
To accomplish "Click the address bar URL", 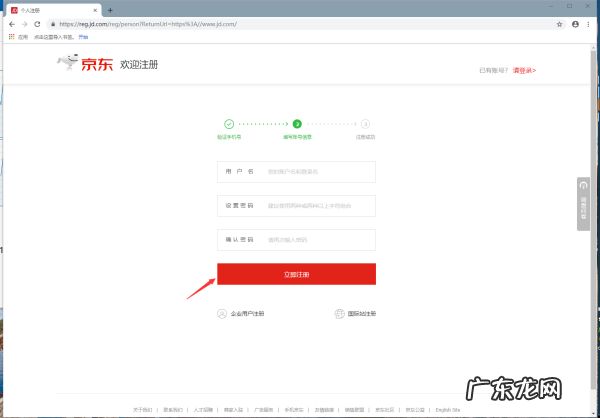I will pos(200,22).
